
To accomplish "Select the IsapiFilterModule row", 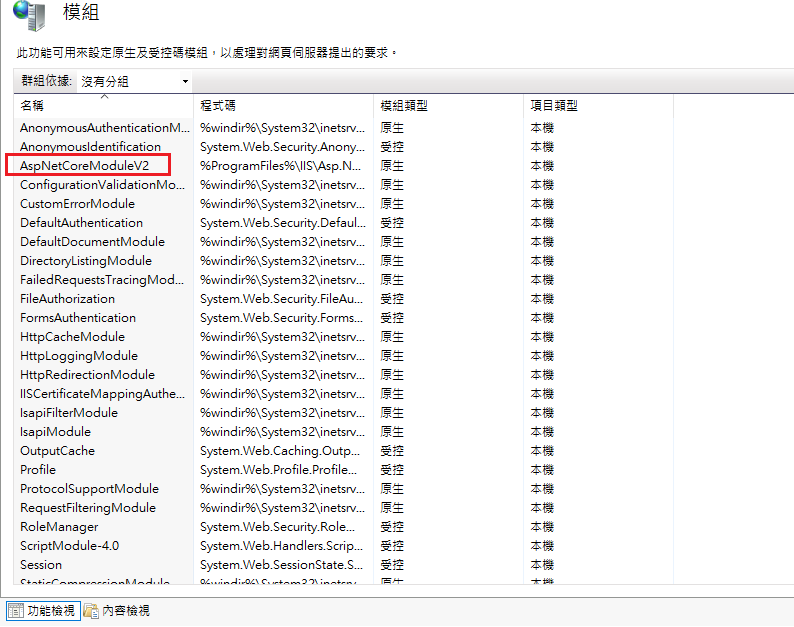I will [69, 413].
